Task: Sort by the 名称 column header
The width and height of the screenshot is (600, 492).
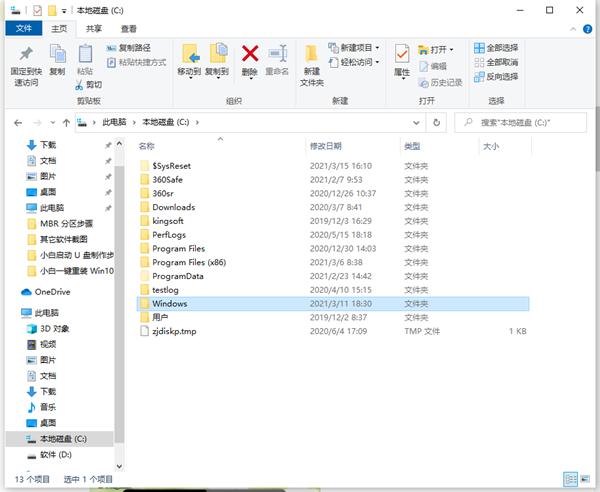Action: [x=147, y=146]
